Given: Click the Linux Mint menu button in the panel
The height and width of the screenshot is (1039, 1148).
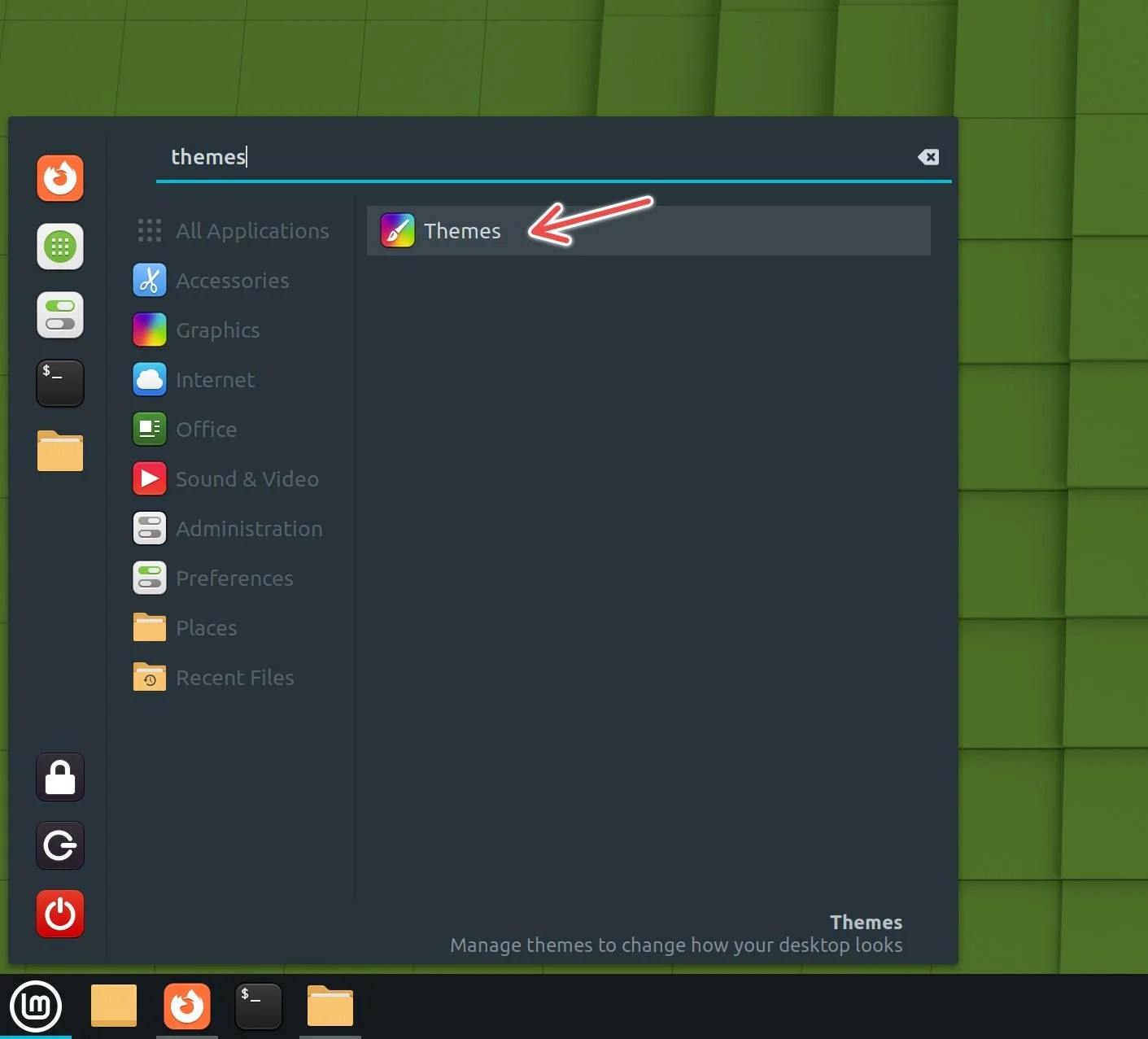Looking at the screenshot, I should pyautogui.click(x=36, y=1006).
